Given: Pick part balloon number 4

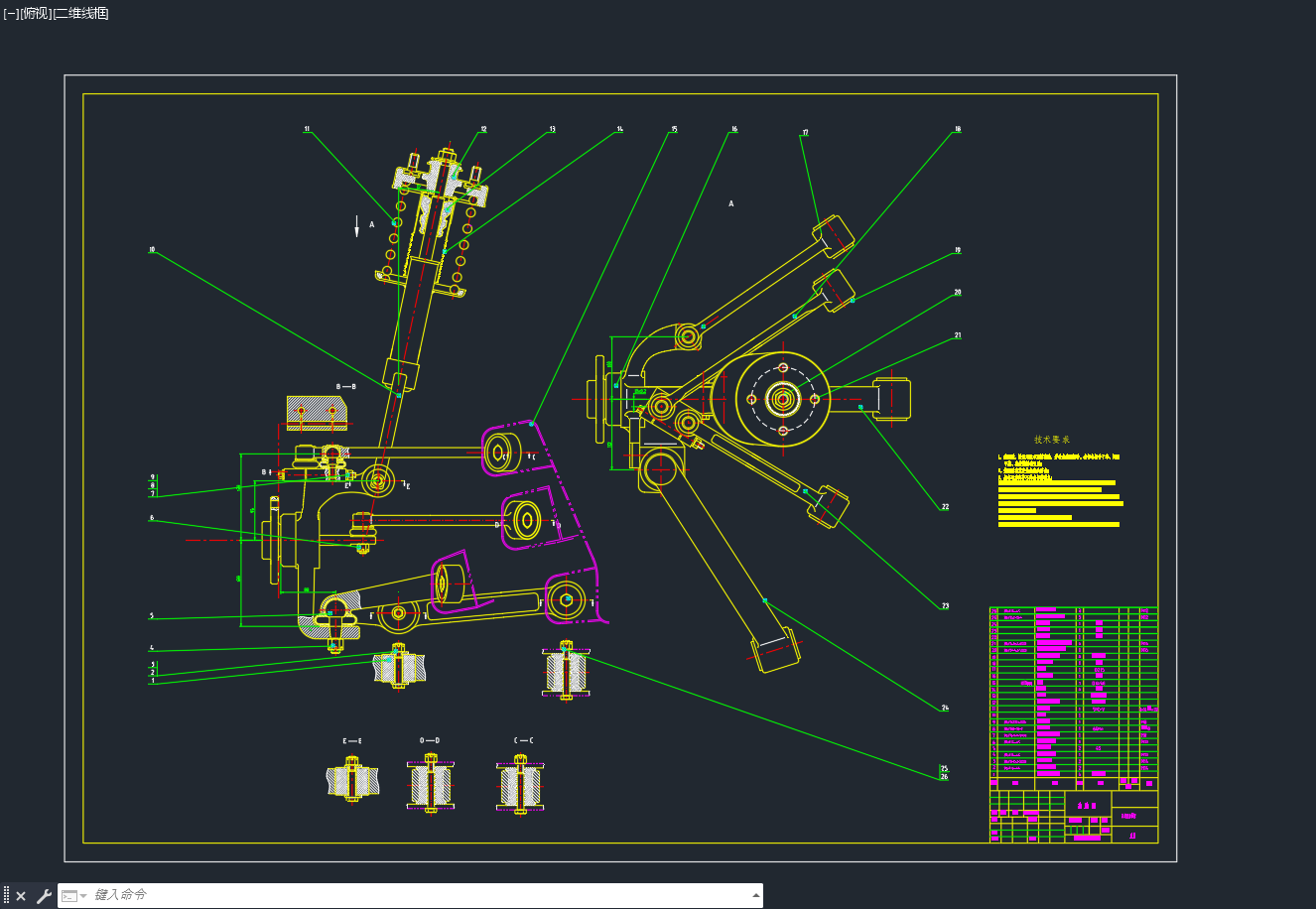Looking at the screenshot, I should 152,649.
